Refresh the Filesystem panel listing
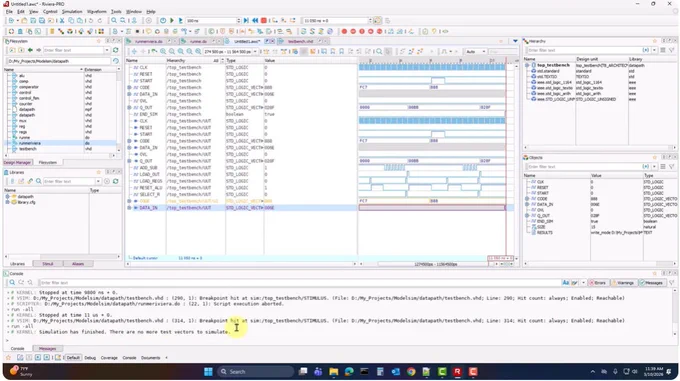The height and width of the screenshot is (381, 680). tap(115, 50)
